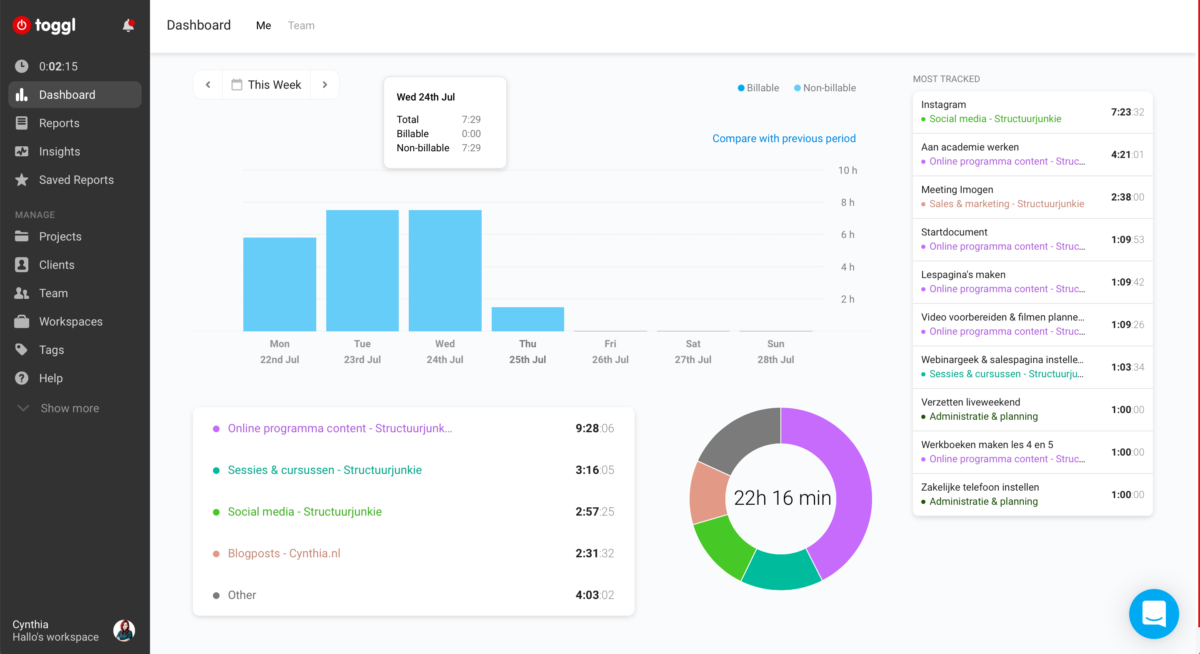
Task: Open Insights in the sidebar
Action: 59,151
